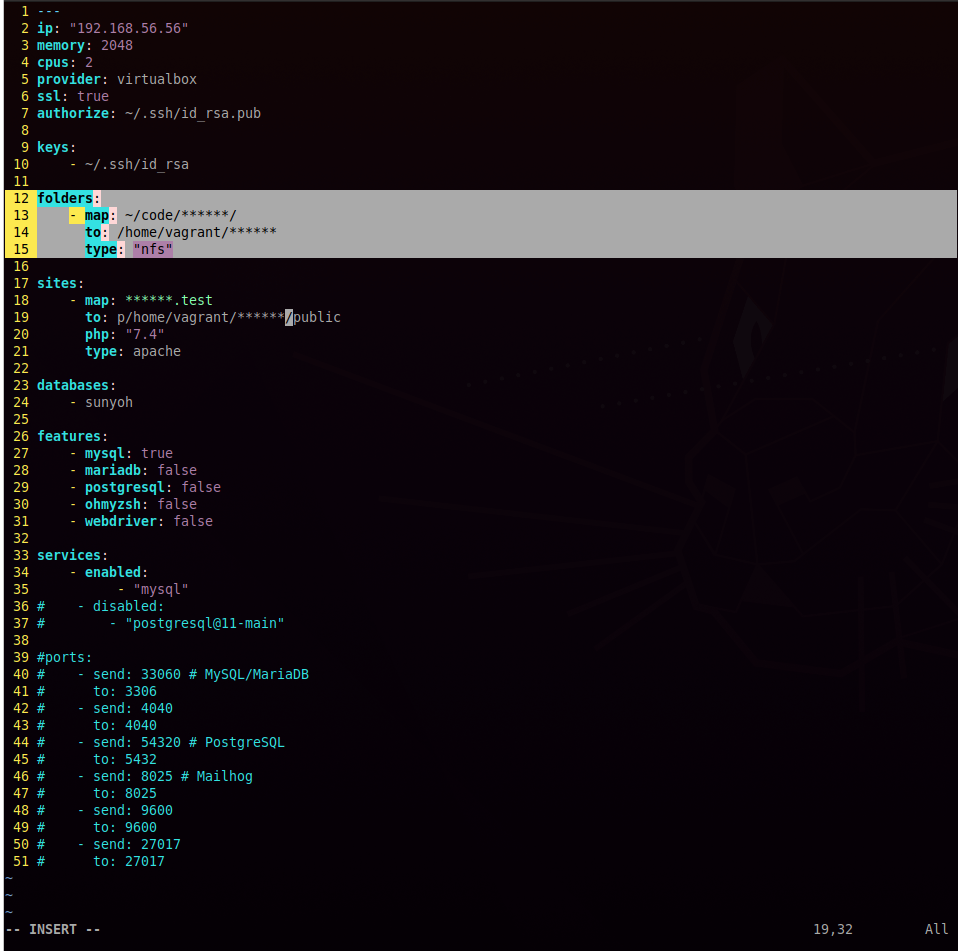Click the database name sunyoh

pos(109,403)
